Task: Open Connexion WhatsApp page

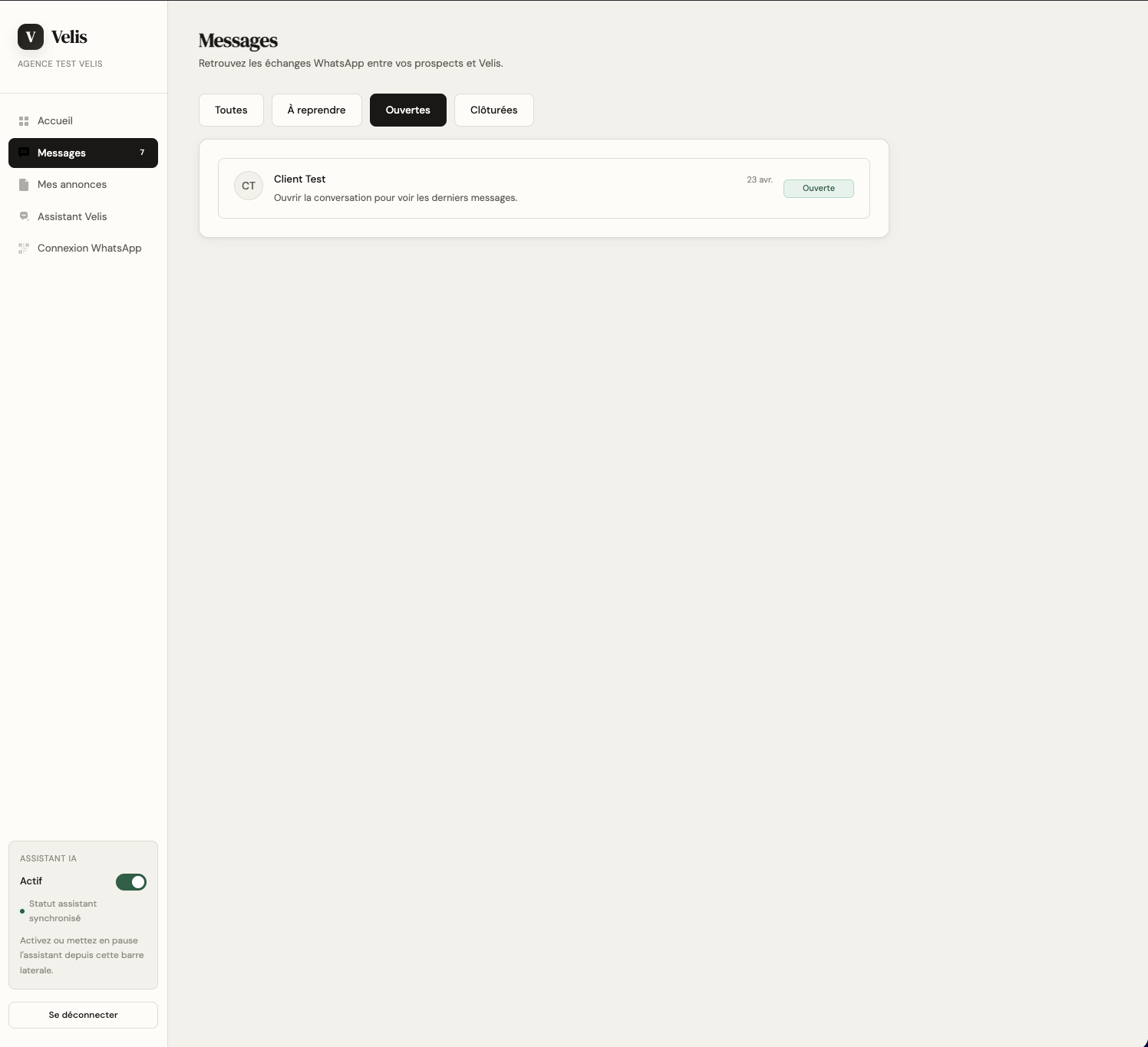Action: tap(83, 249)
